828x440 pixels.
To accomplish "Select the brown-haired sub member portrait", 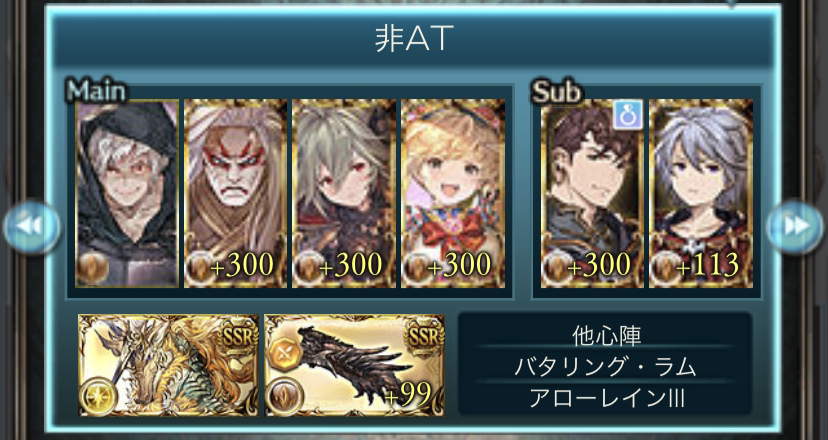I will (x=592, y=193).
